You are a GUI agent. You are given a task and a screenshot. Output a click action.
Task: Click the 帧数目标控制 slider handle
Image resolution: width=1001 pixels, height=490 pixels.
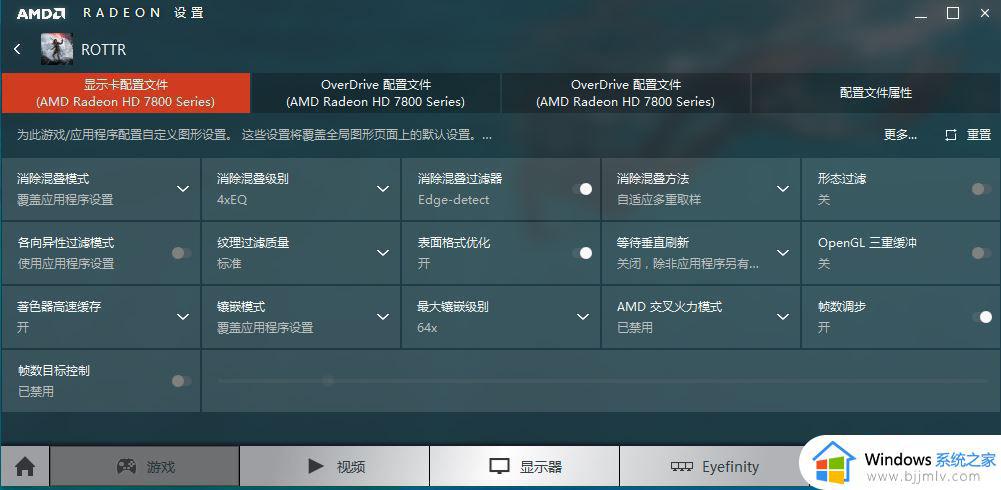[x=328, y=381]
